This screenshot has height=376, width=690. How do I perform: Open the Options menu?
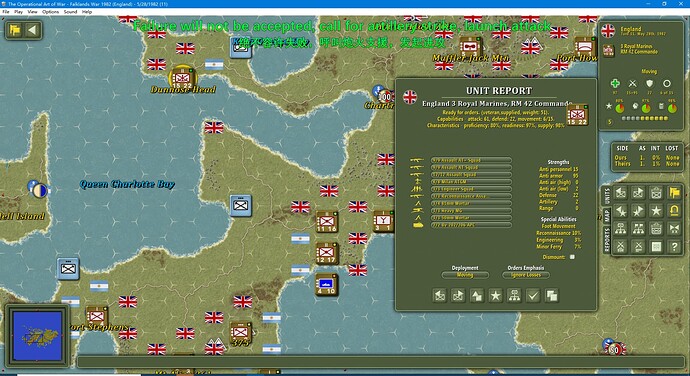[51, 12]
